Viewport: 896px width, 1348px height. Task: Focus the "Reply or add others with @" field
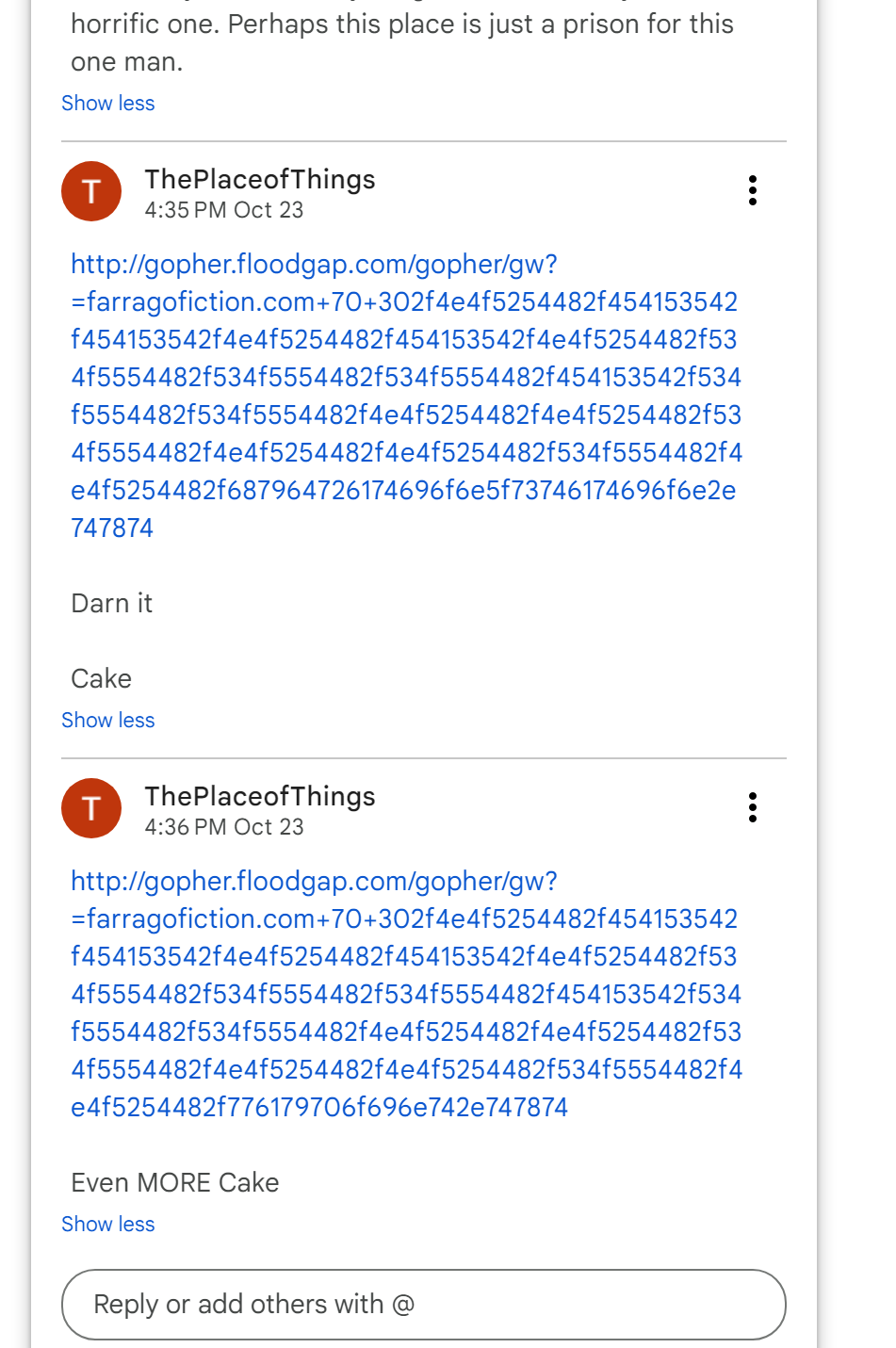pos(424,1305)
